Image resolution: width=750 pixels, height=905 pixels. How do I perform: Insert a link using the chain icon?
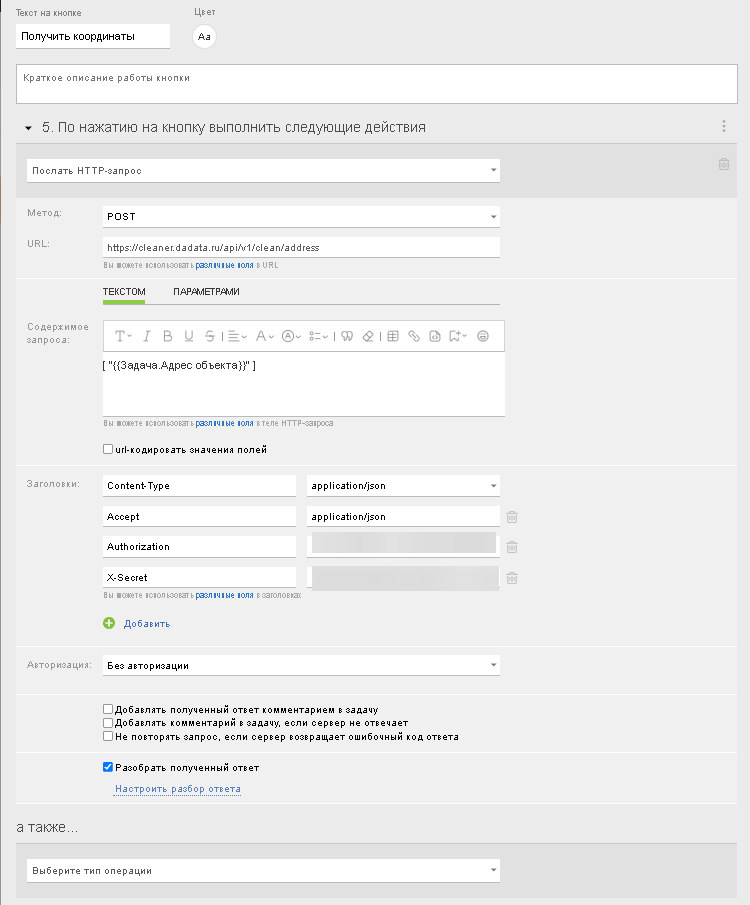pyautogui.click(x=414, y=336)
